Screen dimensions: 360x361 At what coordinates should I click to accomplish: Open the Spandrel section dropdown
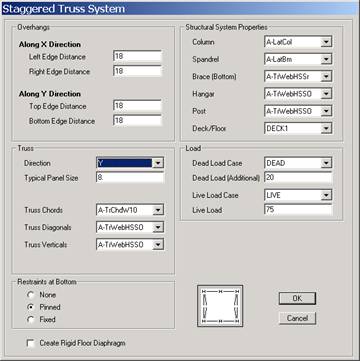pos(326,59)
